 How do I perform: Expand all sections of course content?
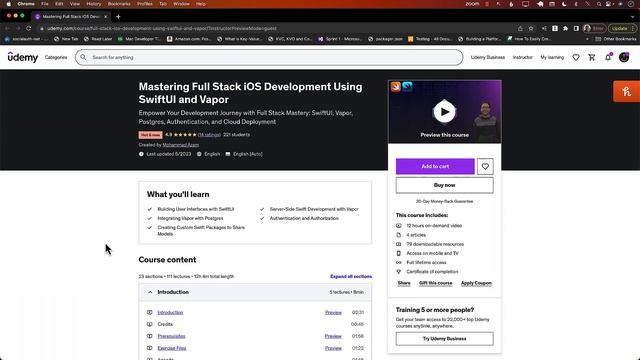[351, 276]
